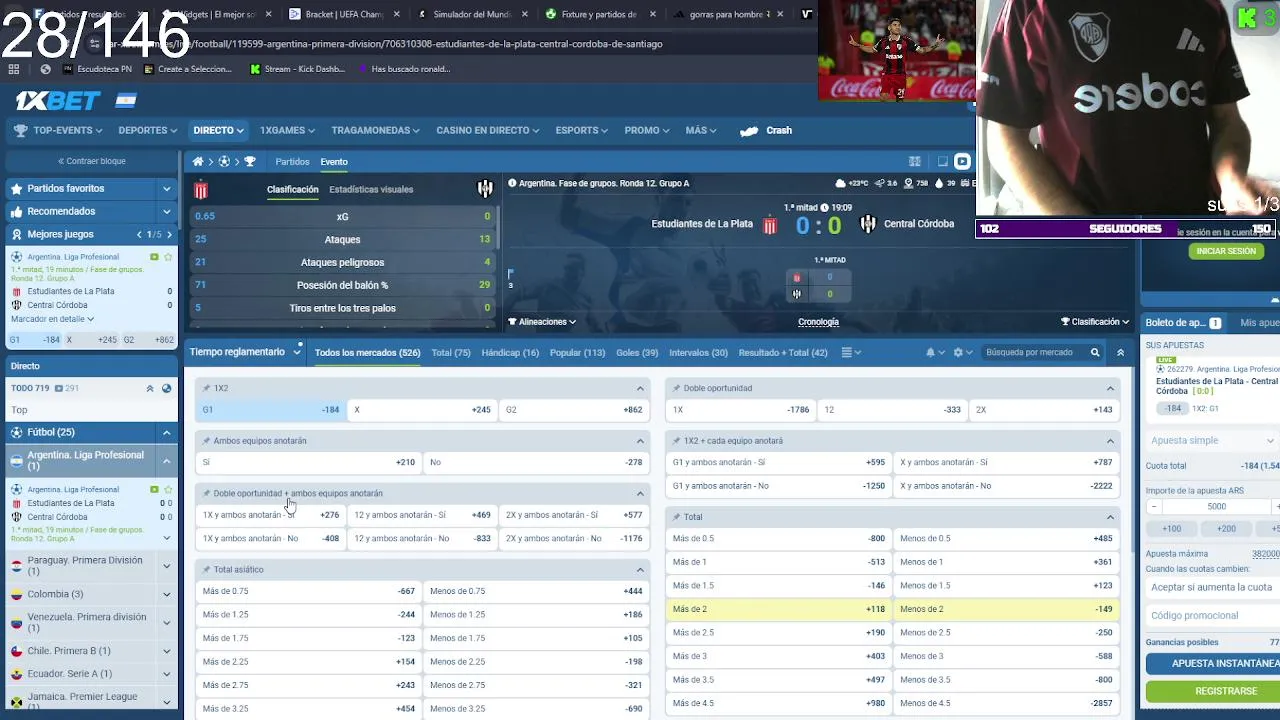Go to previous Mejores juegos slide

(x=139, y=234)
